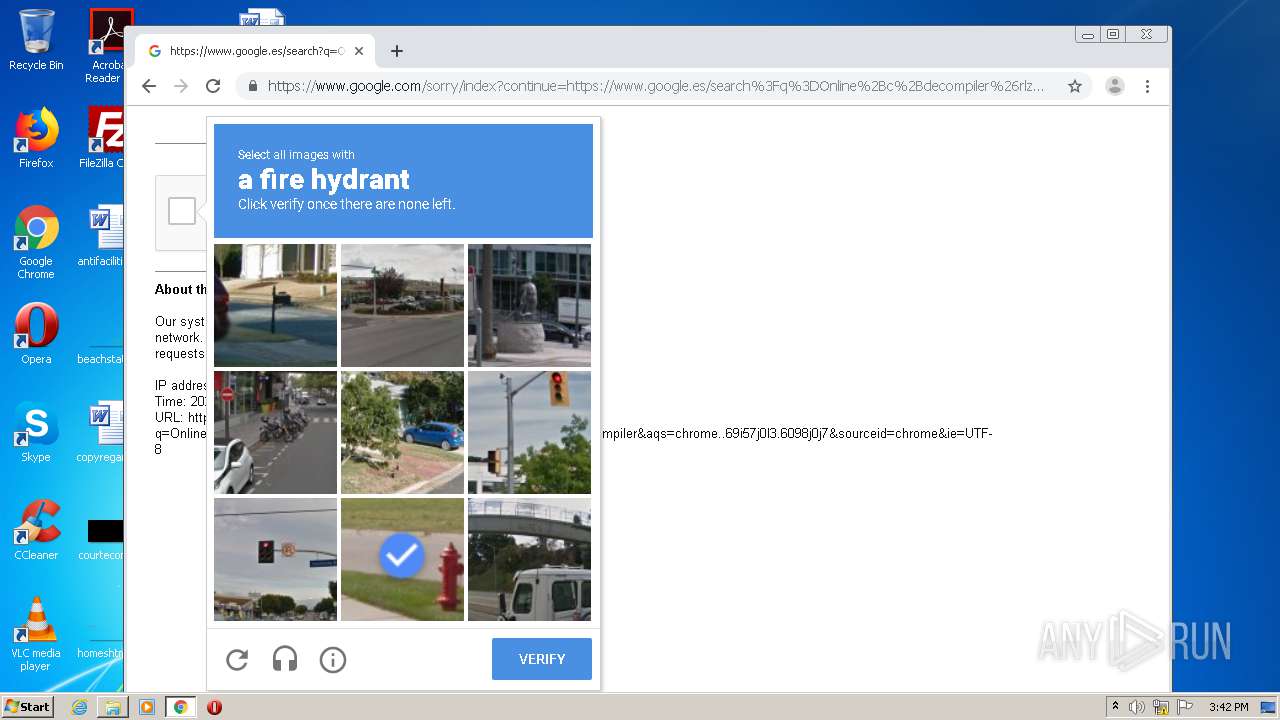
Task: Open Skype desktop shortcut
Action: 36,432
